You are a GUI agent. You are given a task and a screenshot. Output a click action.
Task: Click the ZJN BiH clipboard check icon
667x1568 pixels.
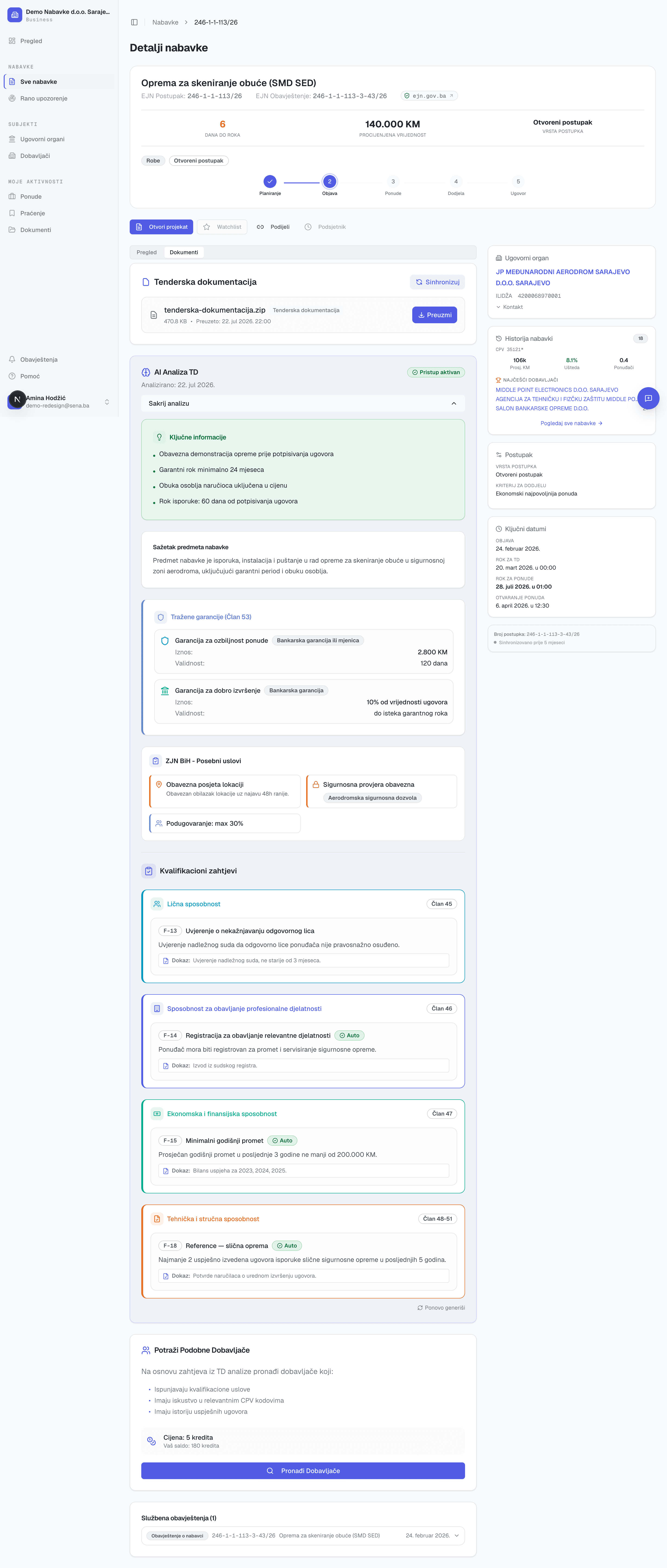(156, 761)
